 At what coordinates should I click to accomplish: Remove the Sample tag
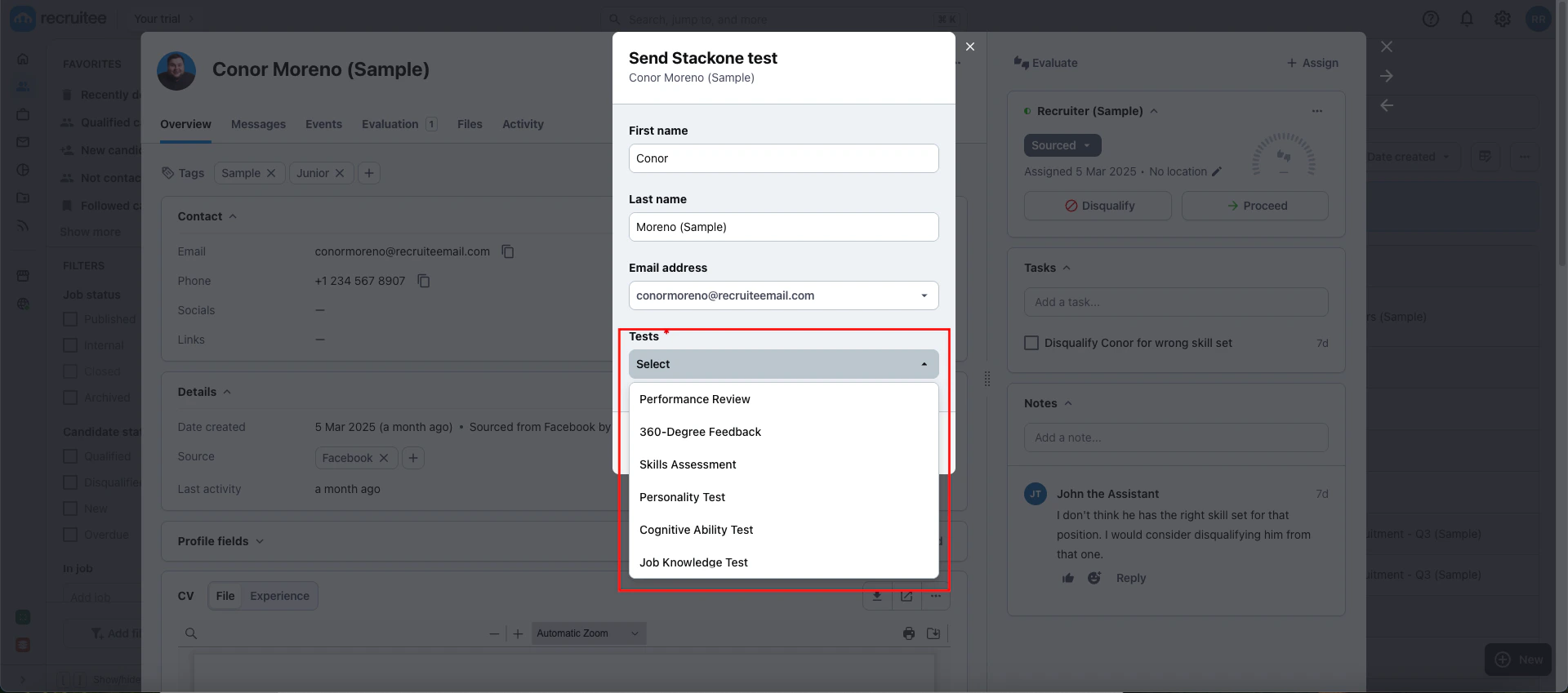(x=271, y=173)
